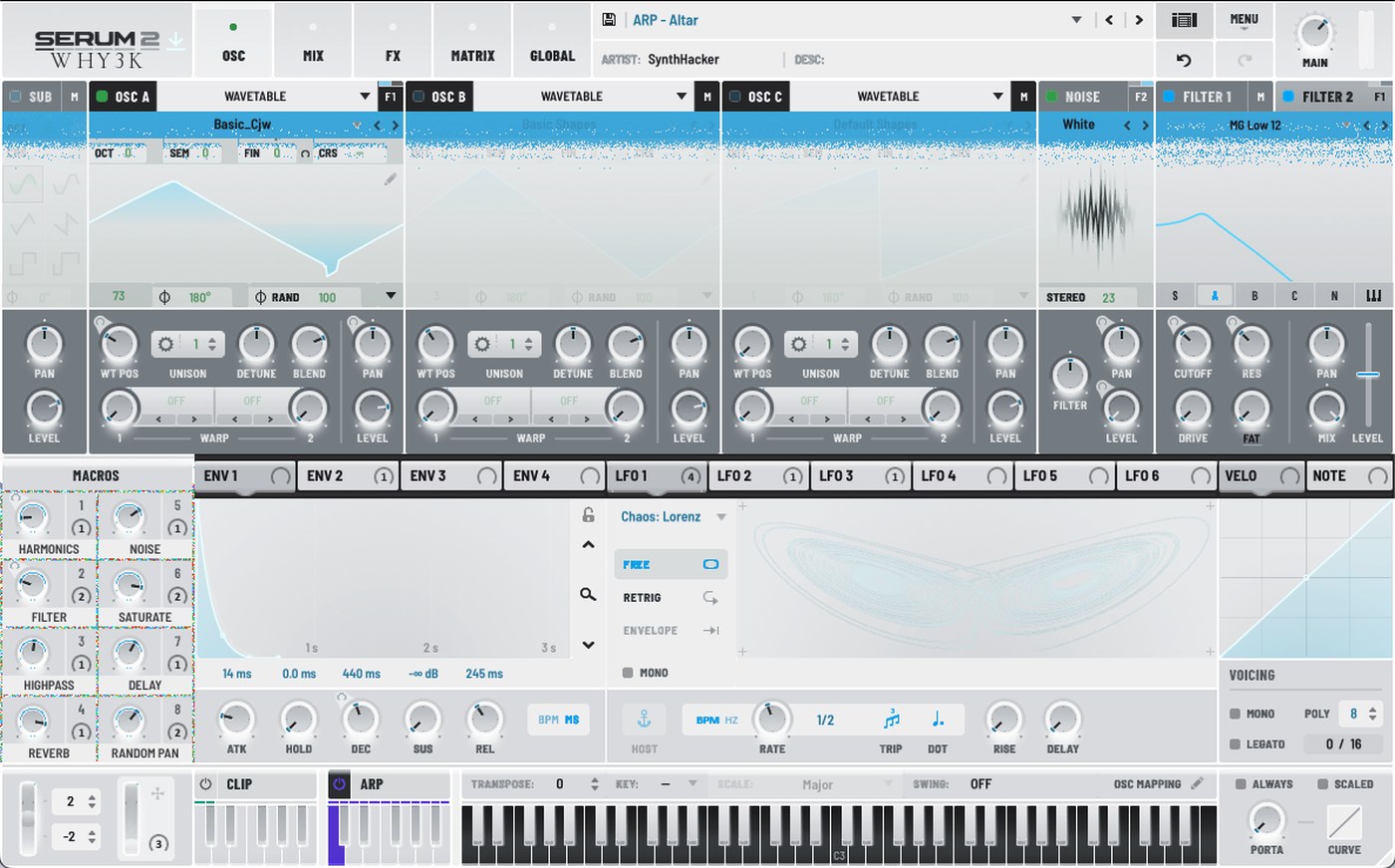Enable the LFO dotted note icon
This screenshot has height=868, width=1395.
click(x=938, y=720)
